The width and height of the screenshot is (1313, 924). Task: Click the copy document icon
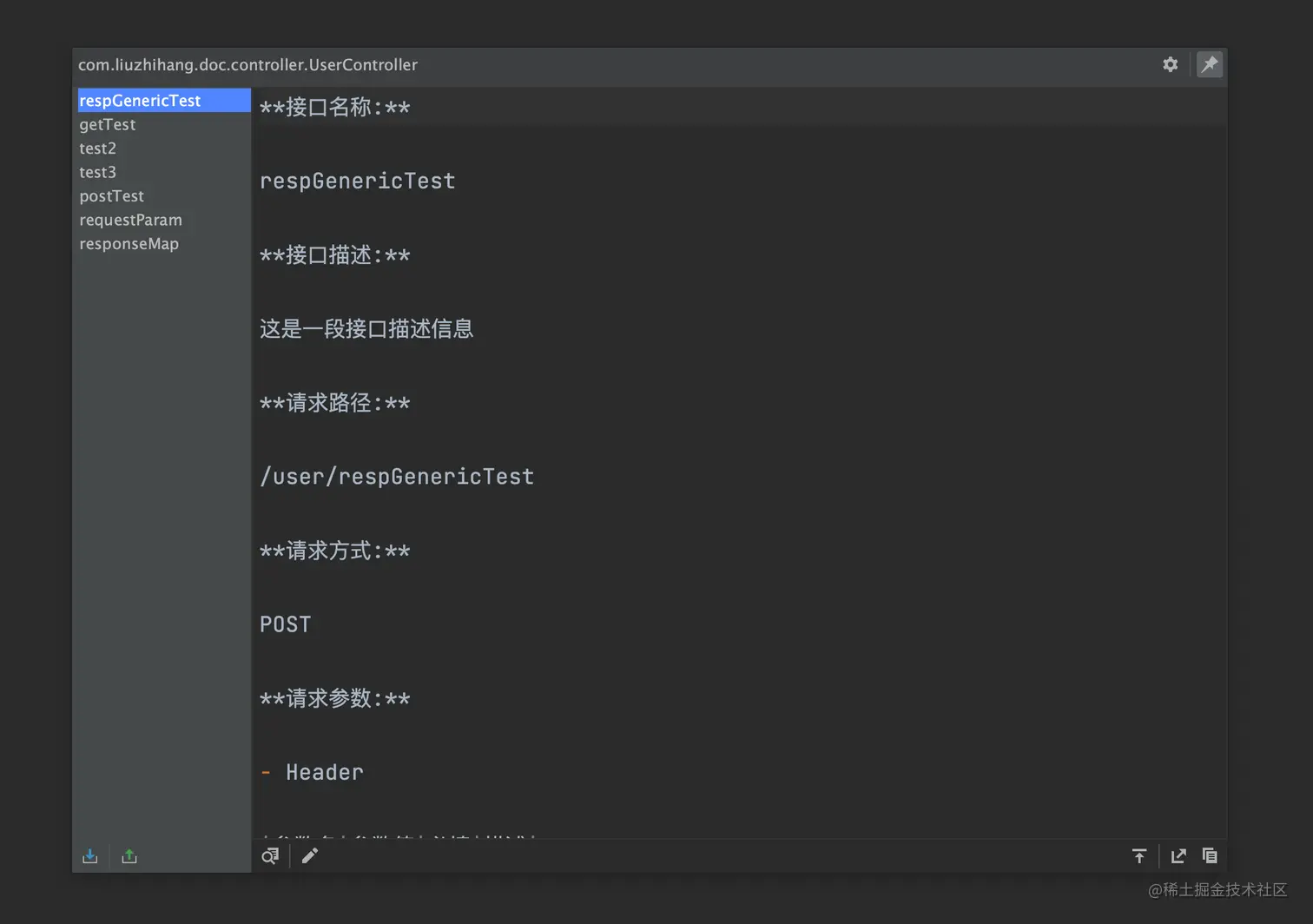(1210, 856)
